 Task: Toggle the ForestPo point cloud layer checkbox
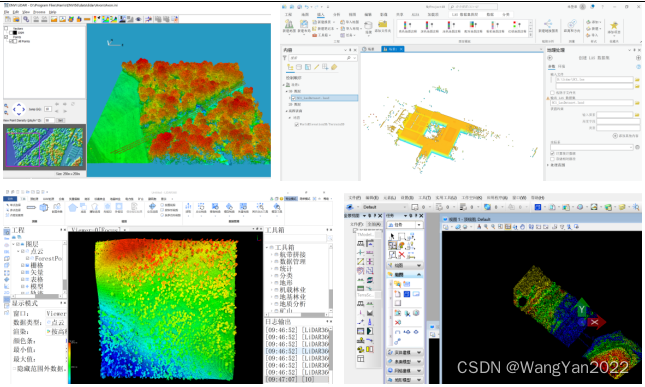(x=28, y=258)
